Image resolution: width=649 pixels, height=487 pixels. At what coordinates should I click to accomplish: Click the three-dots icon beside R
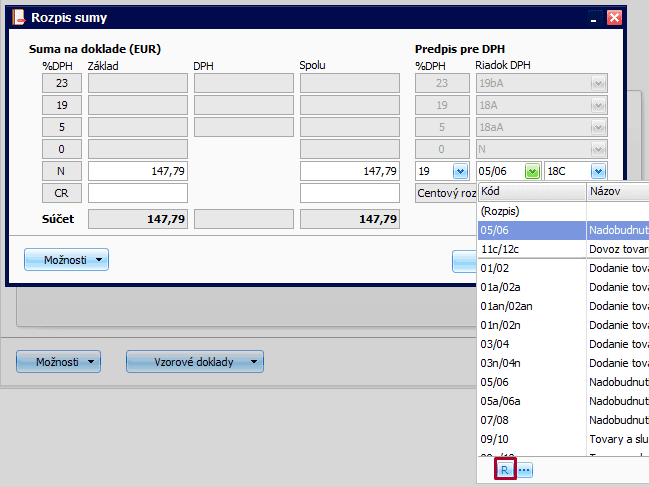click(525, 469)
